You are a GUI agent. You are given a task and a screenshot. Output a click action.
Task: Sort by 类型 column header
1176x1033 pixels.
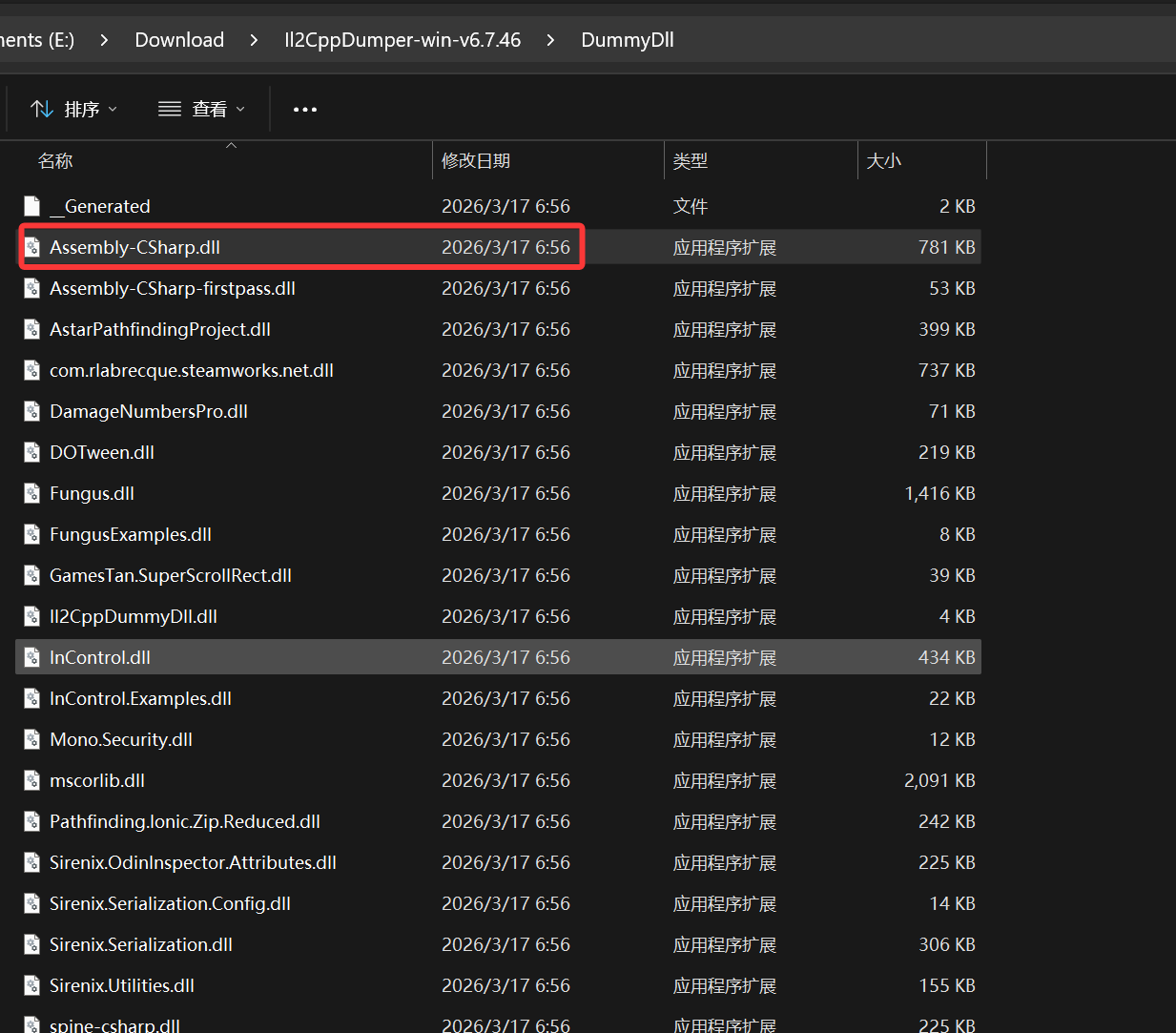[x=691, y=161]
